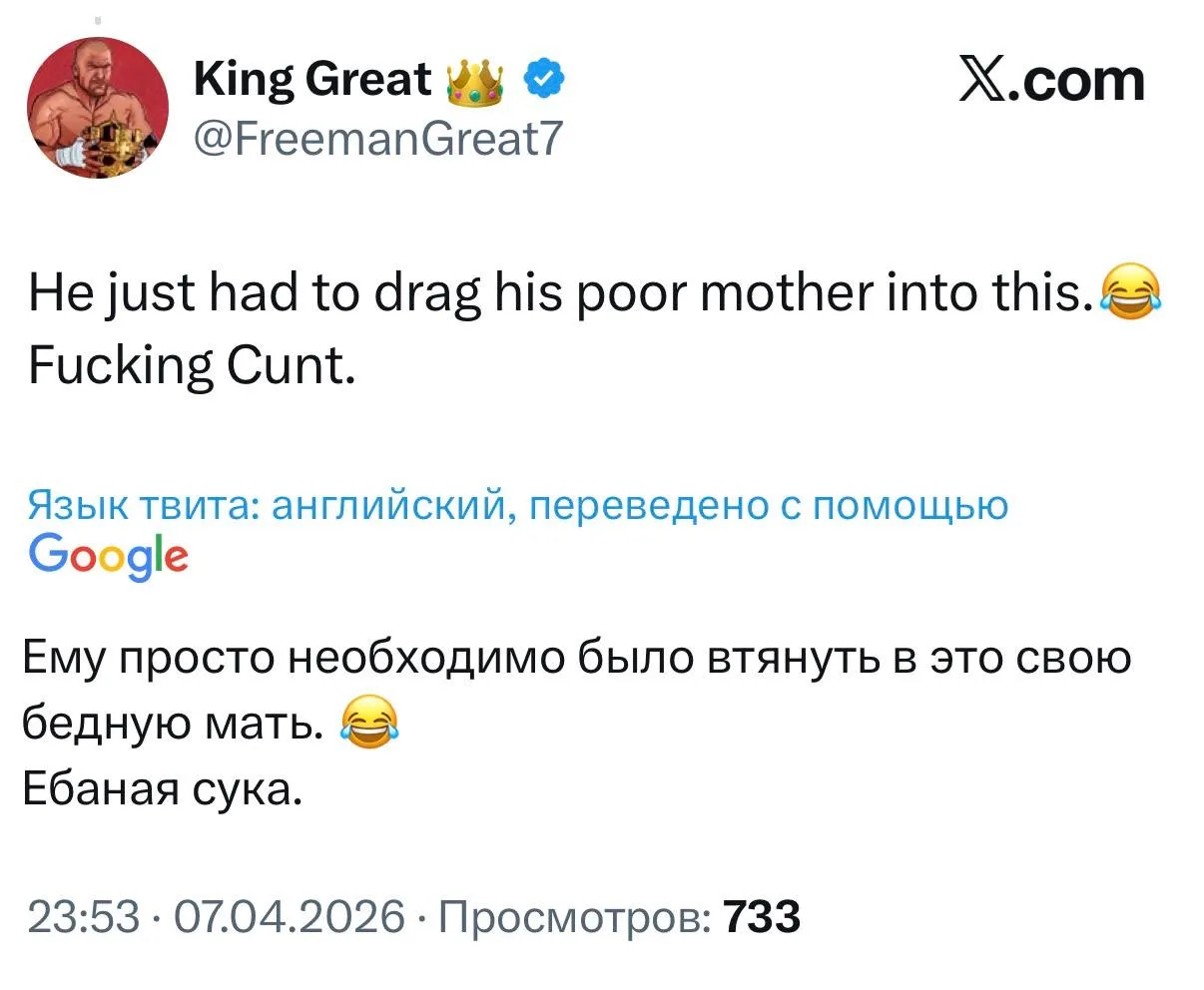Click the 733 views count

point(763,915)
